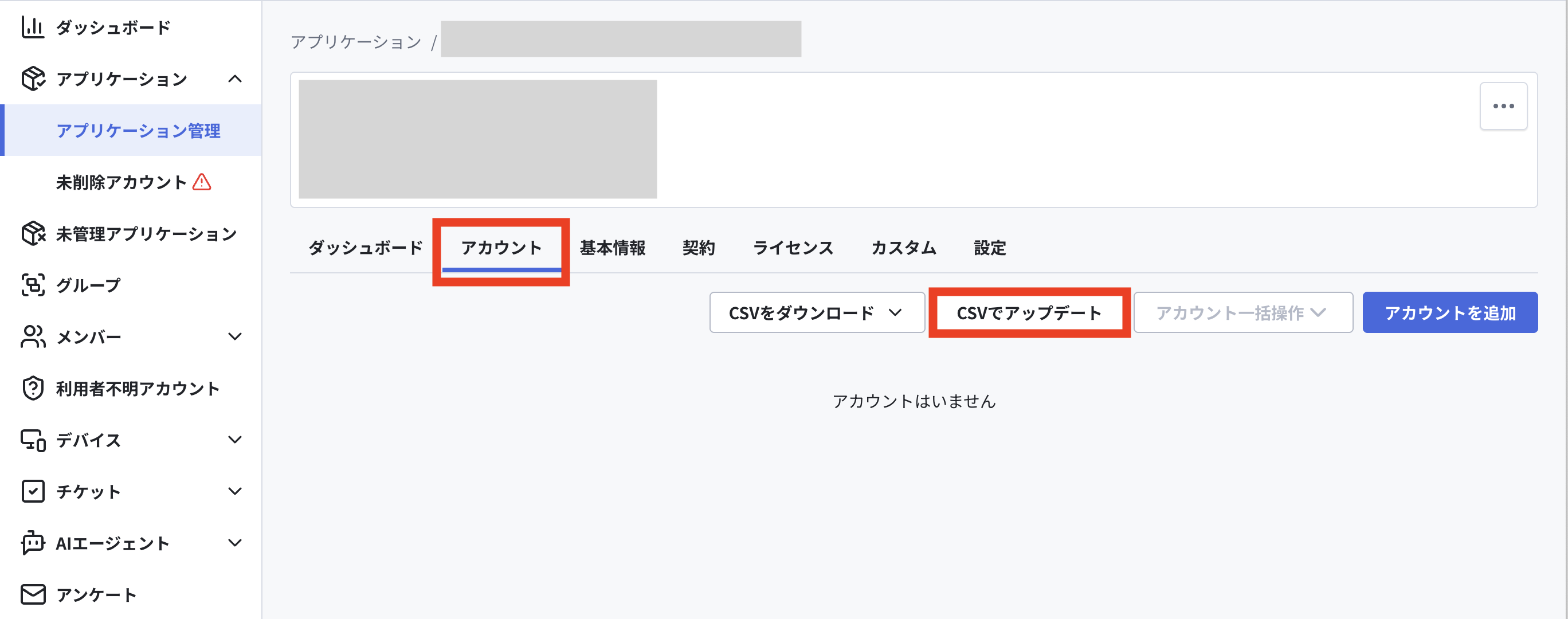1568x619 pixels.
Task: Switch to the 基本情報 tab
Action: [612, 248]
